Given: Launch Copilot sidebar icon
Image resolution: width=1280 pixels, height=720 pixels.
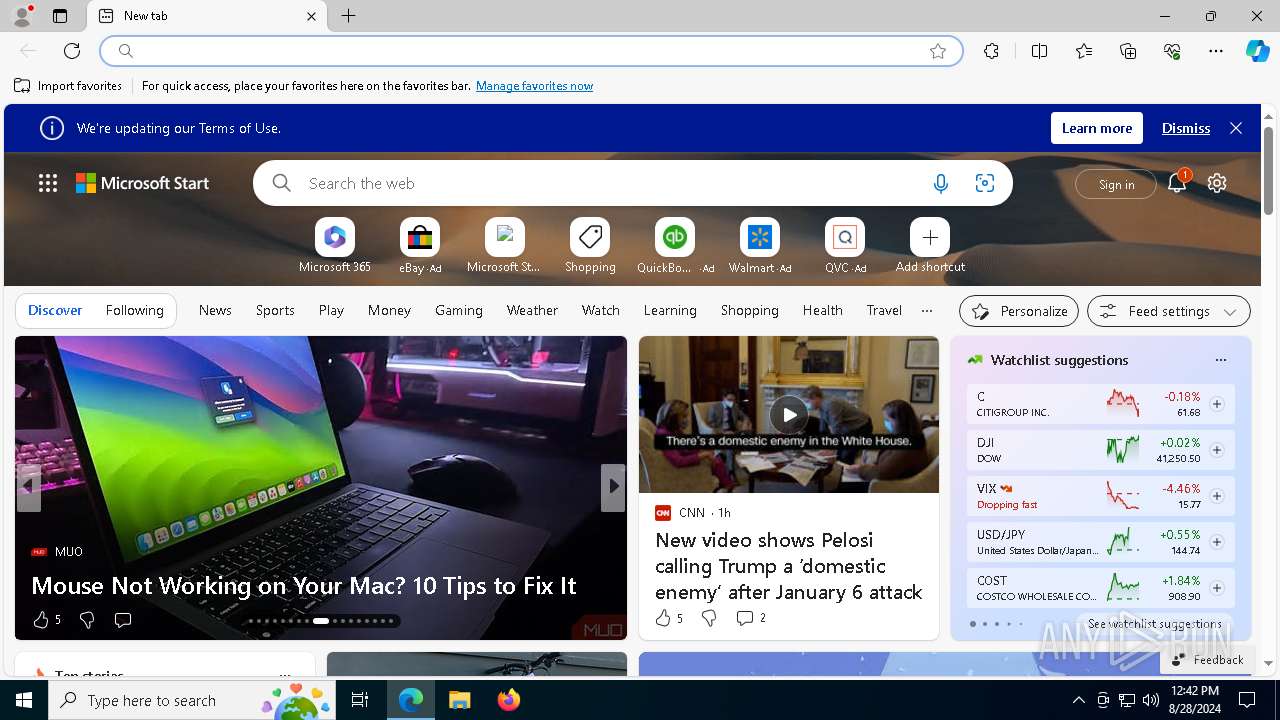Looking at the screenshot, I should click(1258, 51).
